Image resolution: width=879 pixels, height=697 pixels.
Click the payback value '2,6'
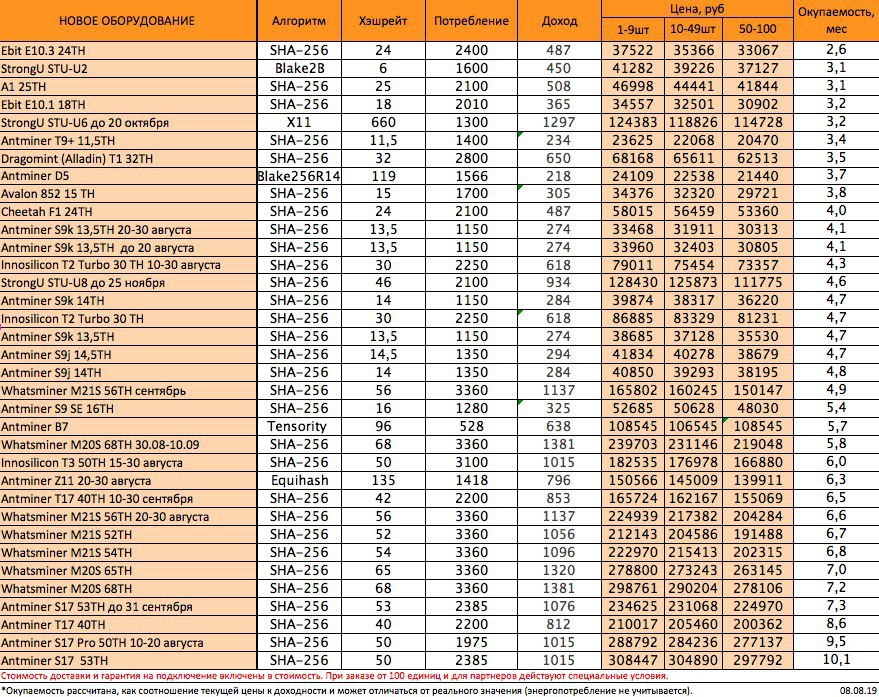[x=836, y=49]
